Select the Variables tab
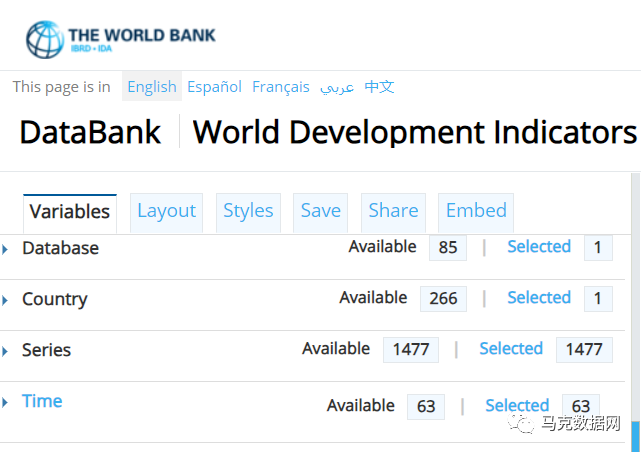This screenshot has width=641, height=452. pyautogui.click(x=70, y=213)
